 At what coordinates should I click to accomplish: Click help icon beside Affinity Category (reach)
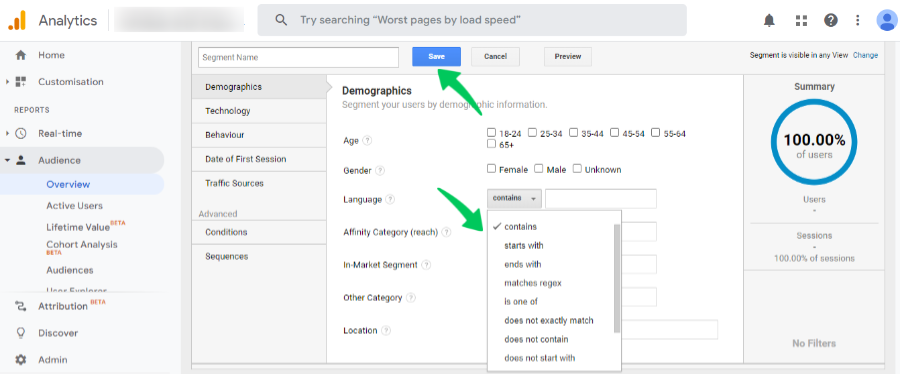[447, 232]
